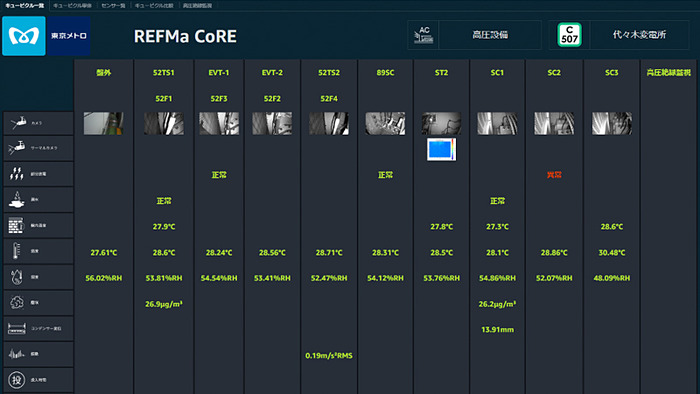Screen dimensions: 700x394
Task: Click the condenser displacement ruler icon
Action: point(17,328)
